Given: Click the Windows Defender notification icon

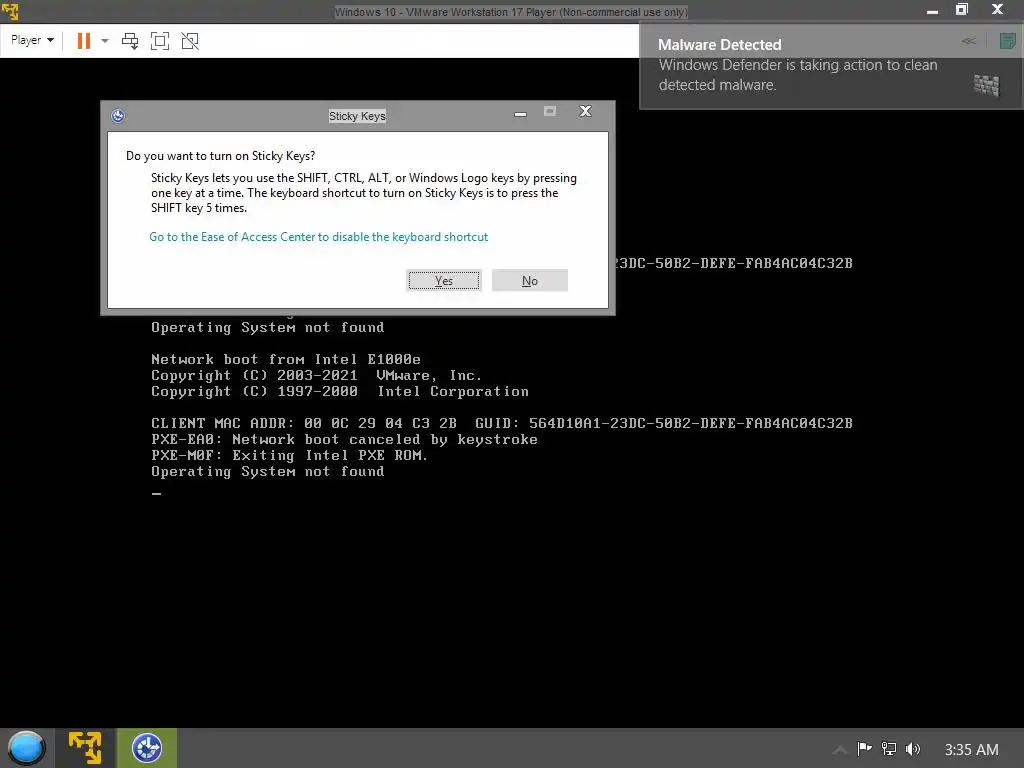Looking at the screenshot, I should 986,85.
